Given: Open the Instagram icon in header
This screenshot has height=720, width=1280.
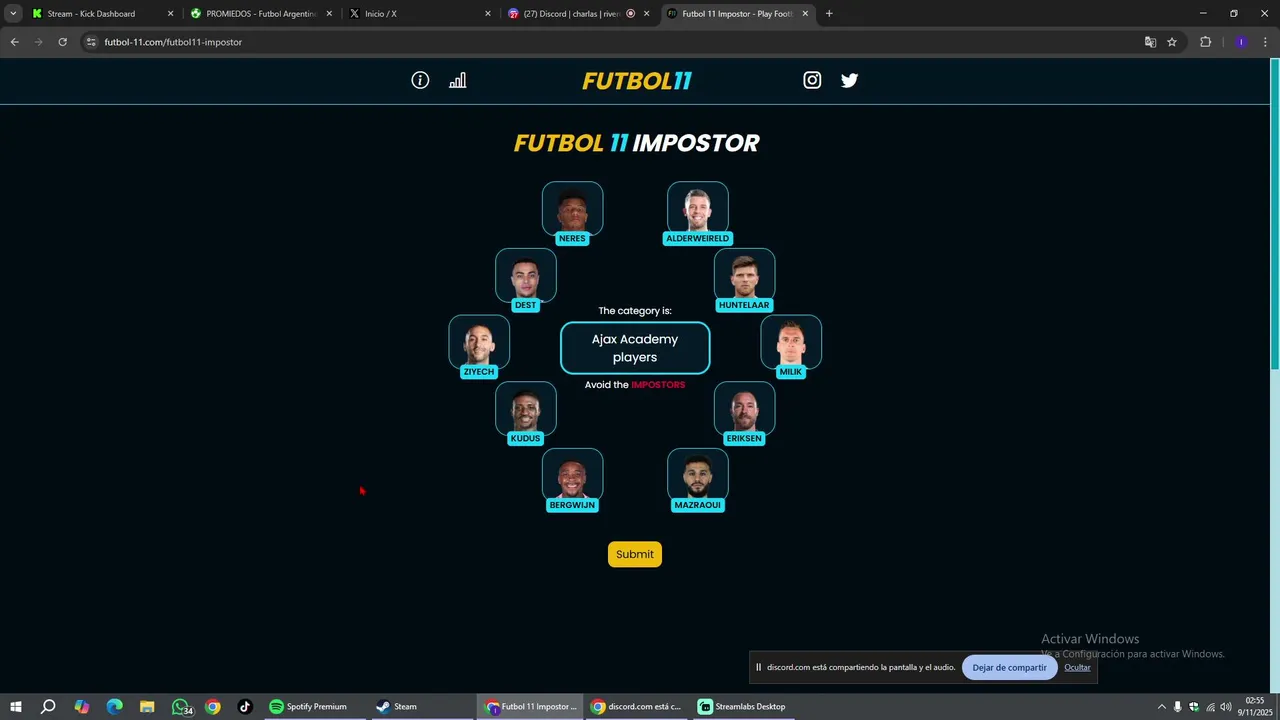Looking at the screenshot, I should coord(812,81).
